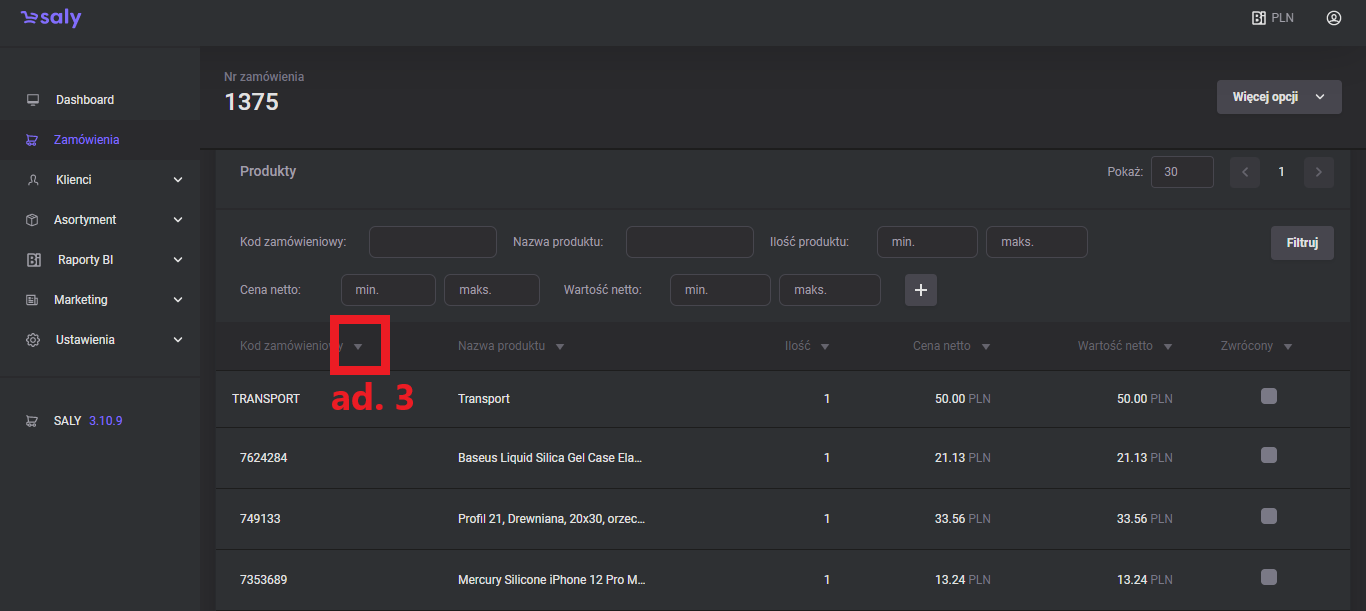This screenshot has height=611, width=1366.
Task: Click the Zamówienia cart icon
Action: (x=33, y=140)
